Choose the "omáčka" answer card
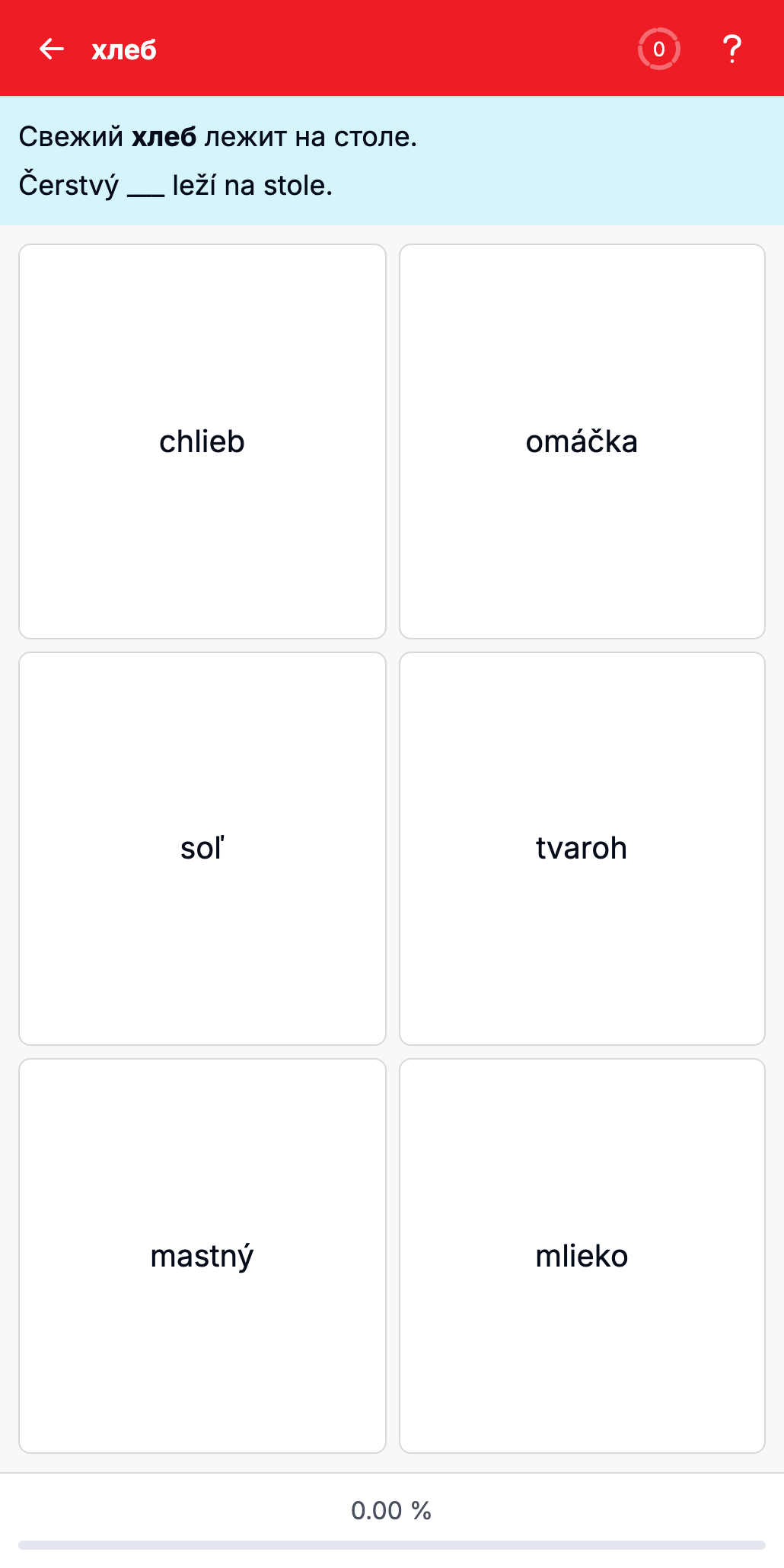The image size is (784, 1568). 582,441
